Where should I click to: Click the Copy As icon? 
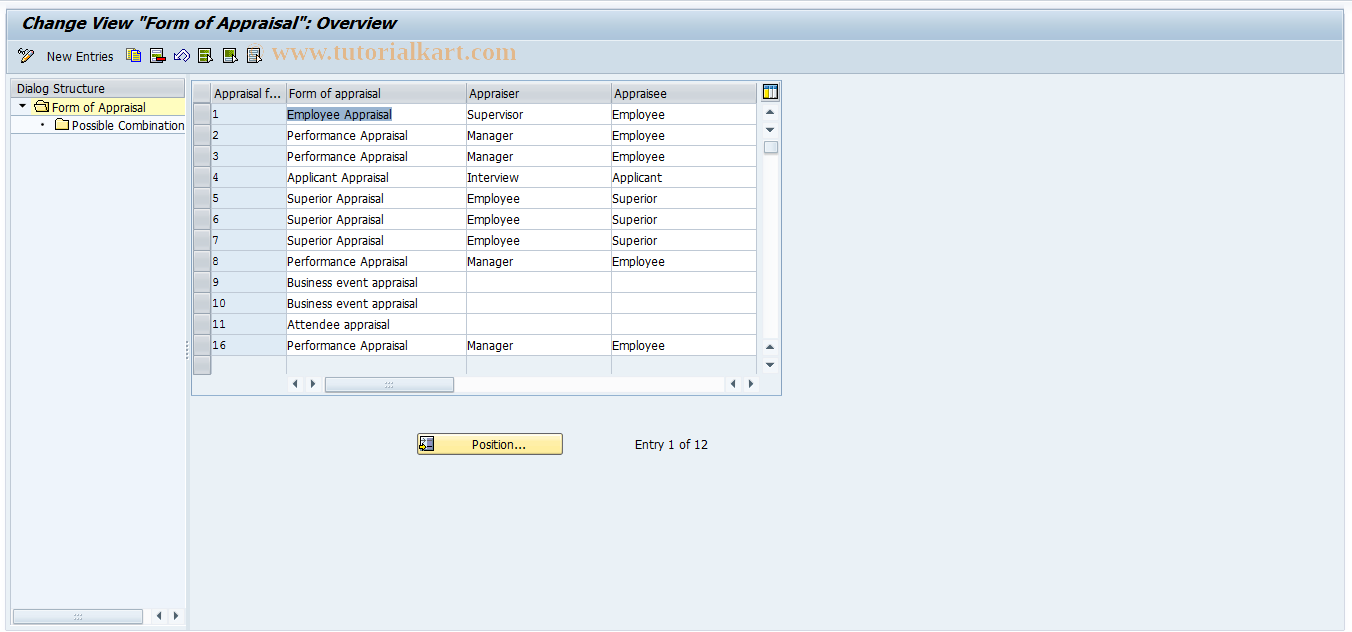coord(134,56)
